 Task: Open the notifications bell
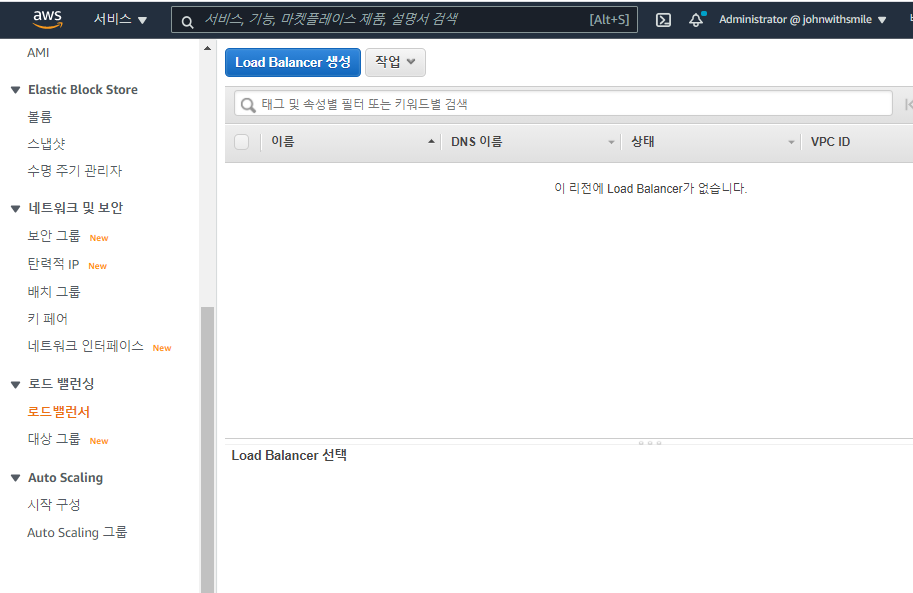click(x=696, y=19)
